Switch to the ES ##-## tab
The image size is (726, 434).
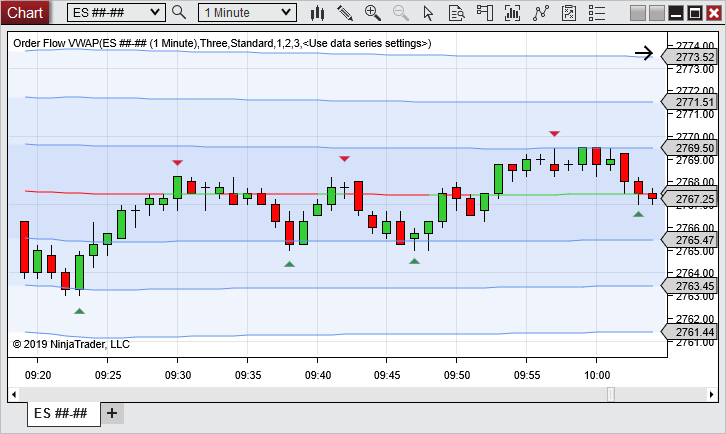(60, 413)
